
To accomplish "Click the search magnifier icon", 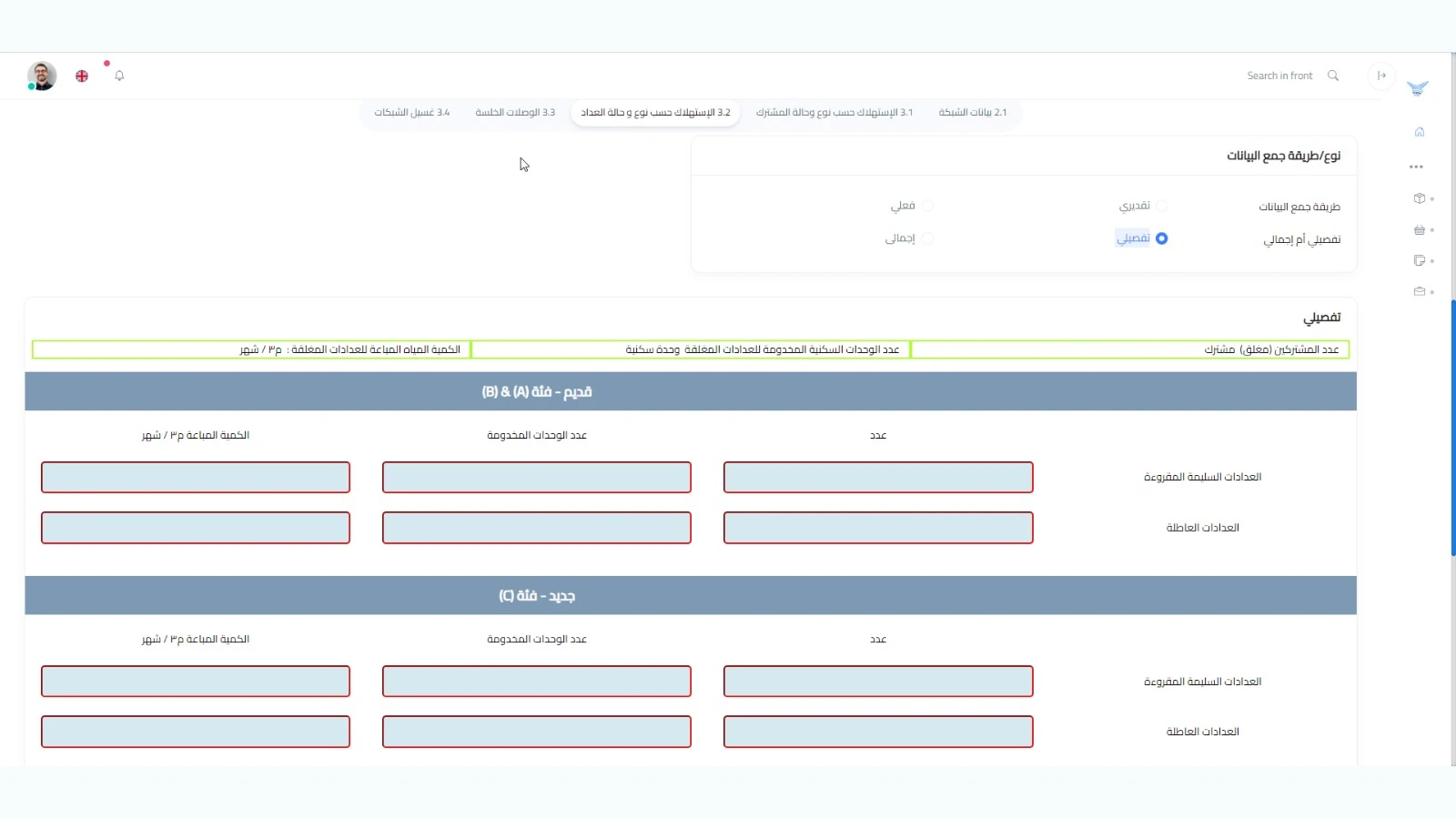I will [1333, 76].
